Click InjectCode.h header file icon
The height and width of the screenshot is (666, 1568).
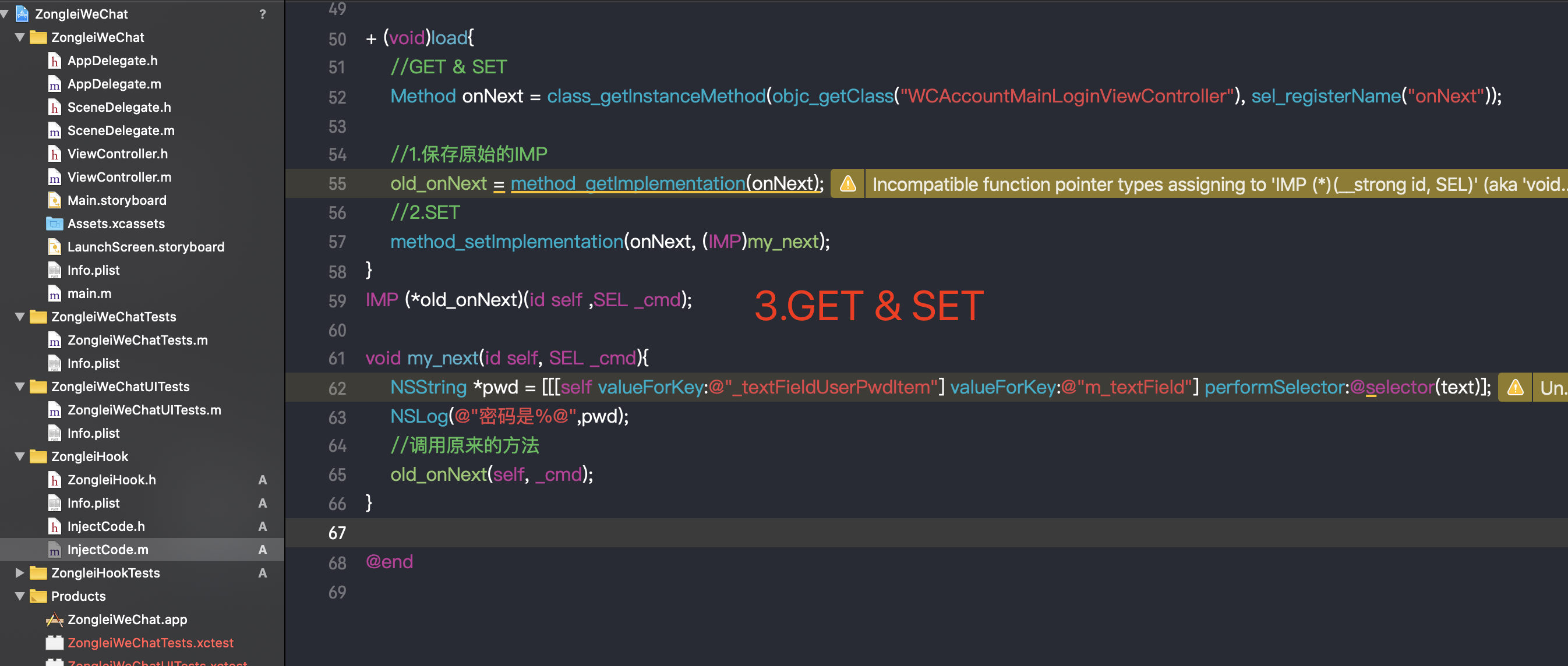click(54, 526)
